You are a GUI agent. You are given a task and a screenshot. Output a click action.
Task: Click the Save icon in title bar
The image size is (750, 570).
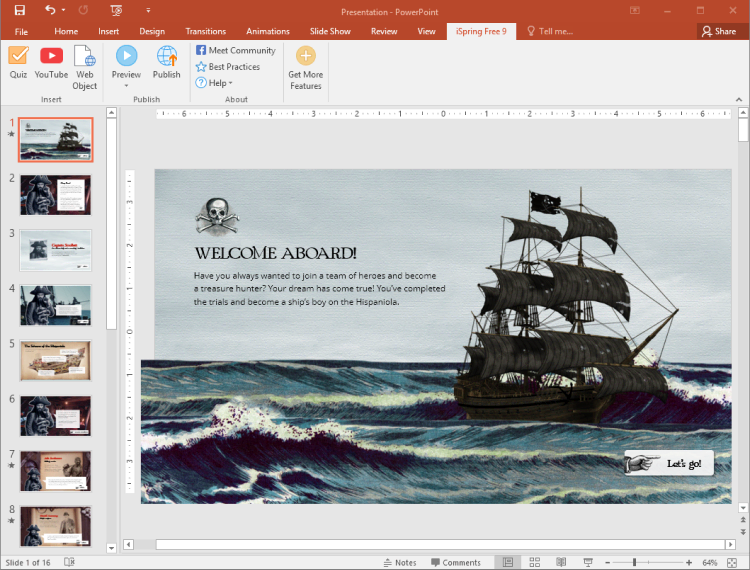coord(19,10)
